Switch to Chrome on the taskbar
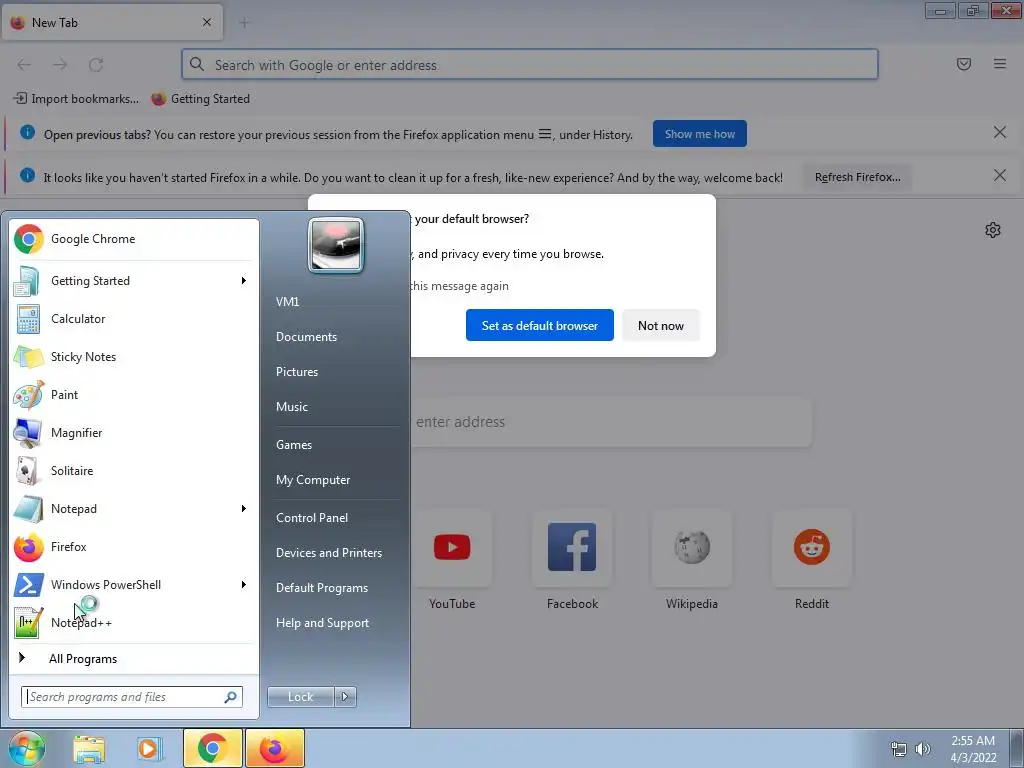This screenshot has width=1024, height=768. 213,748
